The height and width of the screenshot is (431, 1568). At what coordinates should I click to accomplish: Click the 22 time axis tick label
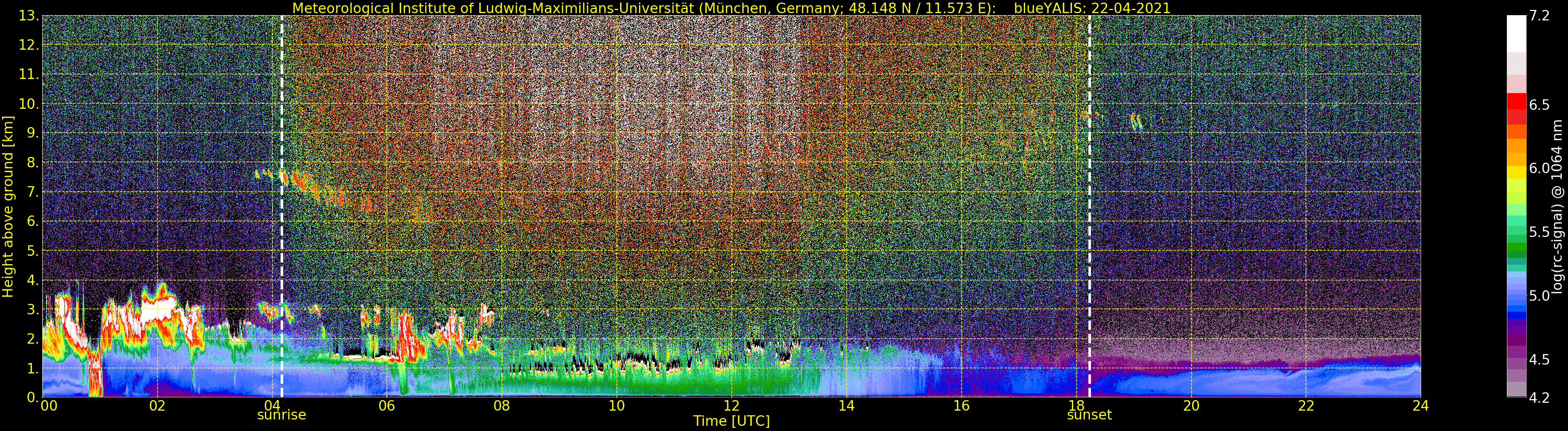point(1306,406)
